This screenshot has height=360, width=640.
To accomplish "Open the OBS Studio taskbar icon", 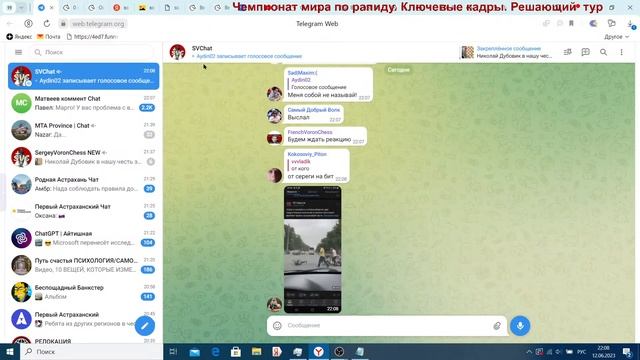I will (339, 351).
